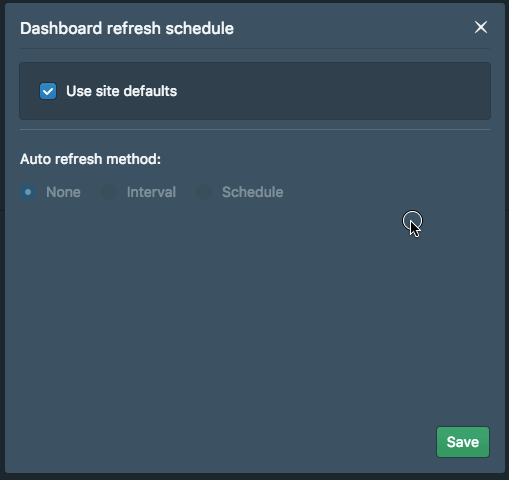
Task: Click the filled dot inside the None radio
Action: (28, 192)
